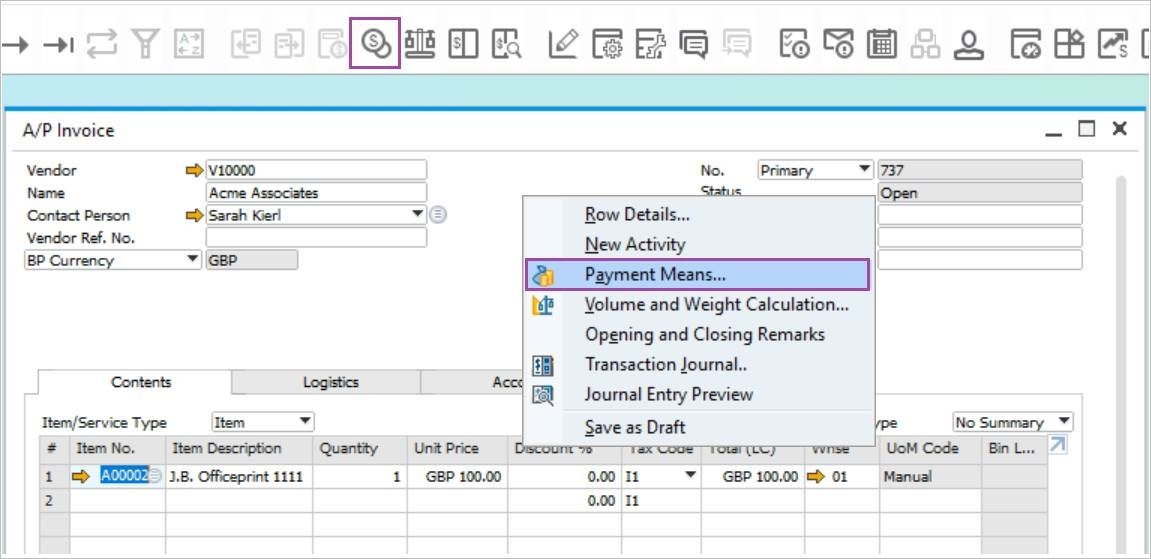This screenshot has height=559, width=1151.
Task: Click the Item Description column header
Action: pyautogui.click(x=239, y=448)
